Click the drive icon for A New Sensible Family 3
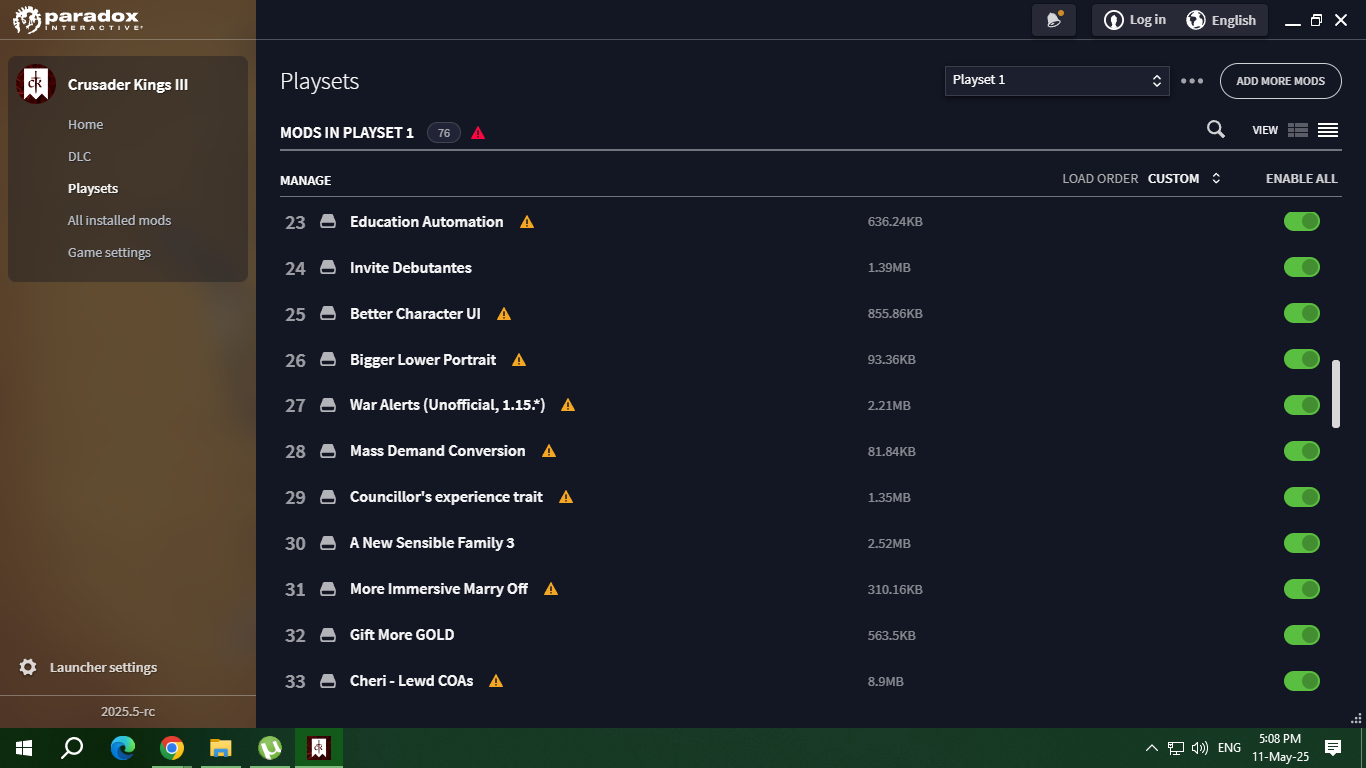1366x768 pixels. click(327, 543)
